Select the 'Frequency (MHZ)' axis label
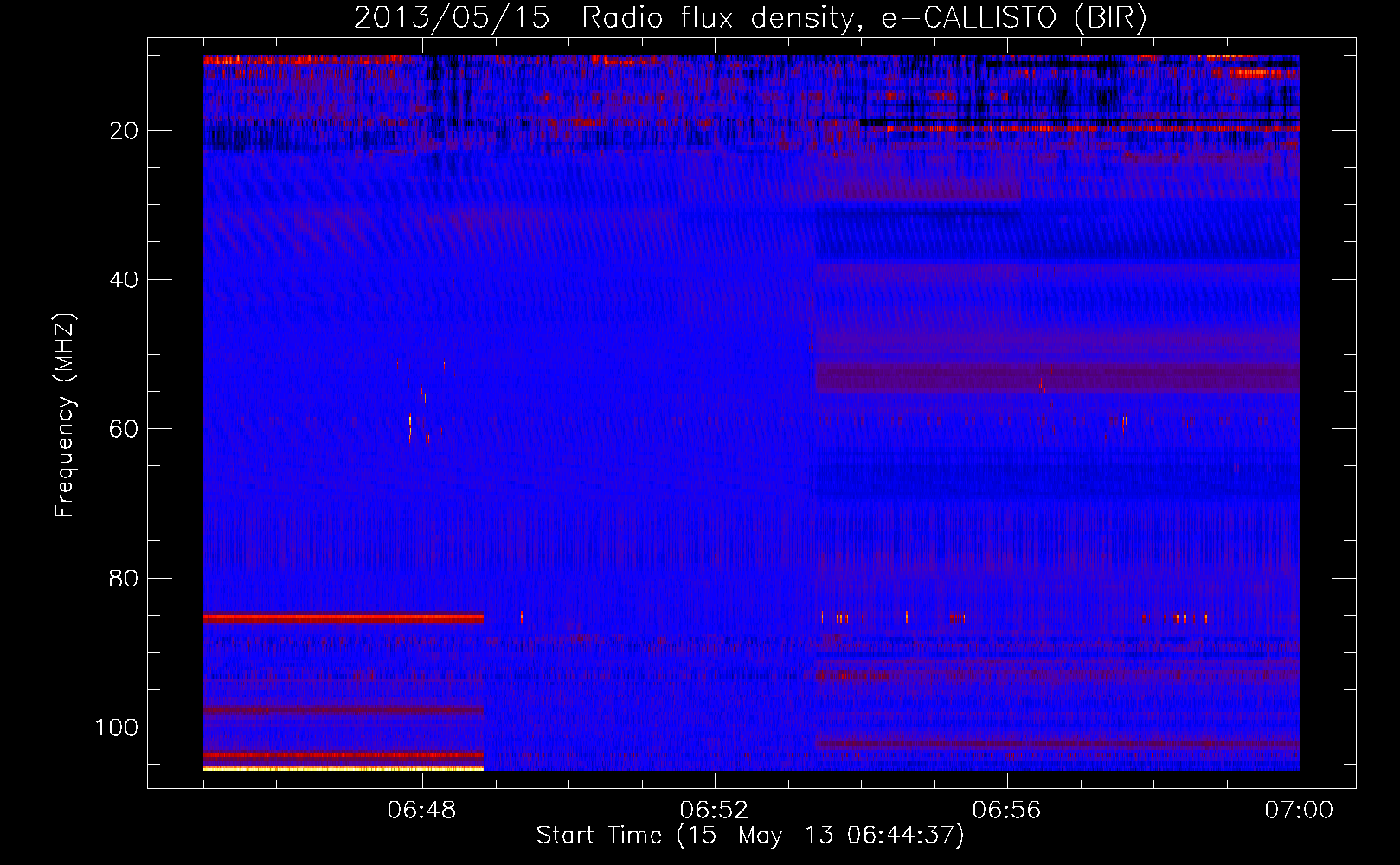Viewport: 1400px width, 865px height. click(65, 415)
